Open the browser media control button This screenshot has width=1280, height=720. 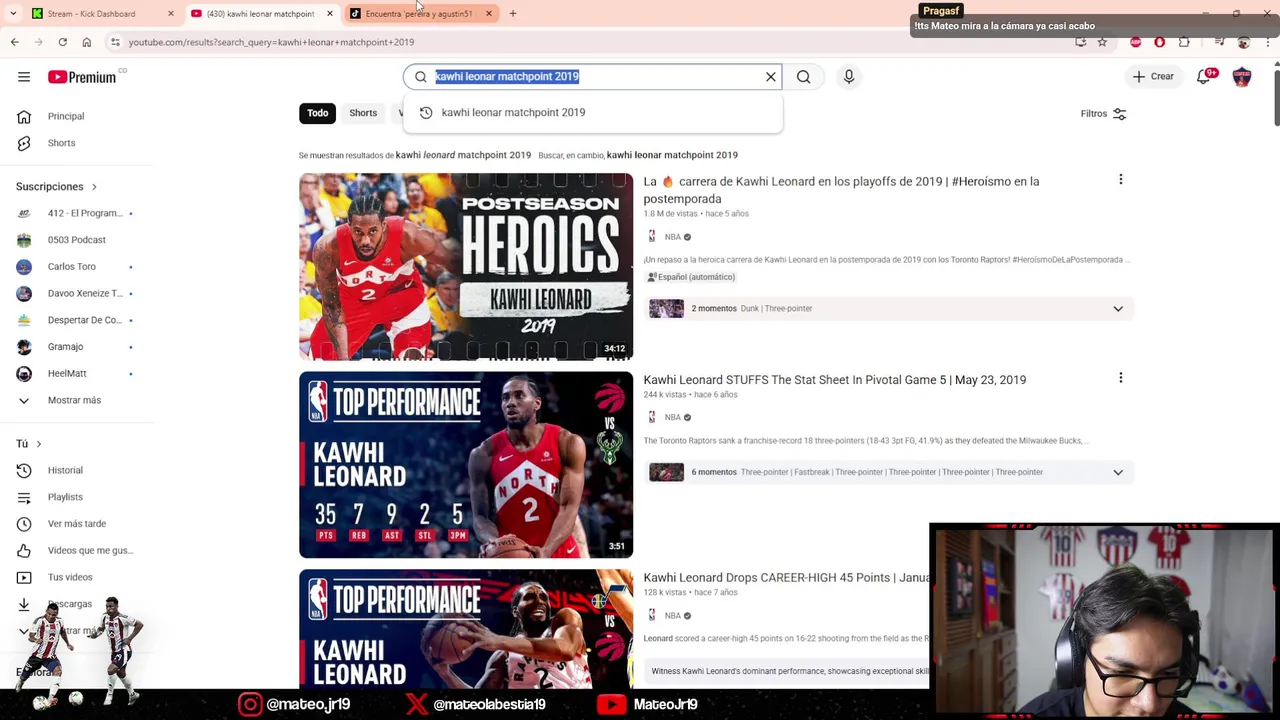tap(1219, 42)
